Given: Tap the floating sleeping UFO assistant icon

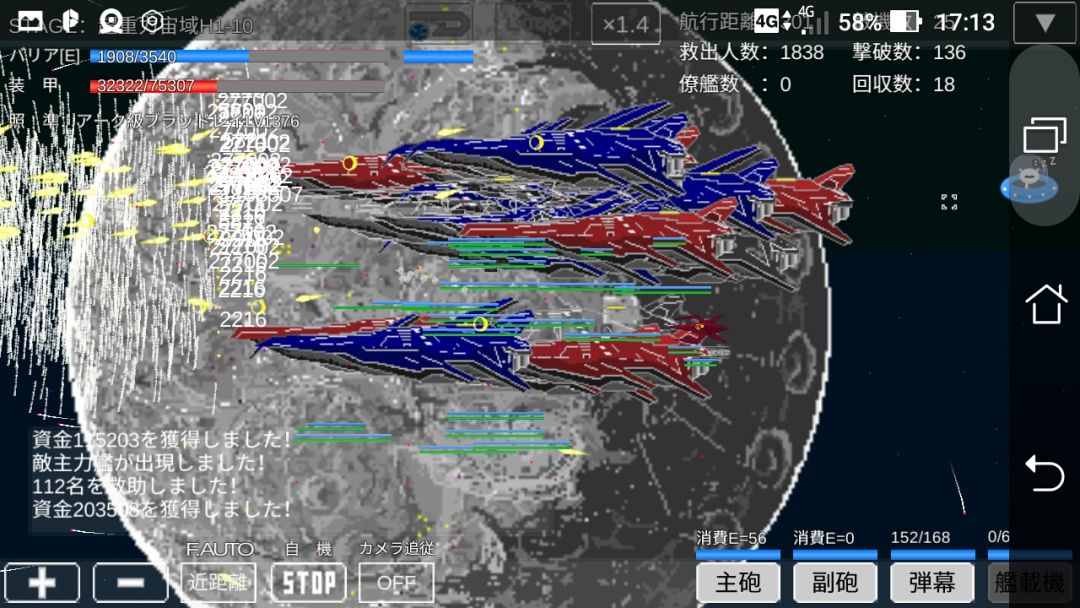Looking at the screenshot, I should point(1029,182).
